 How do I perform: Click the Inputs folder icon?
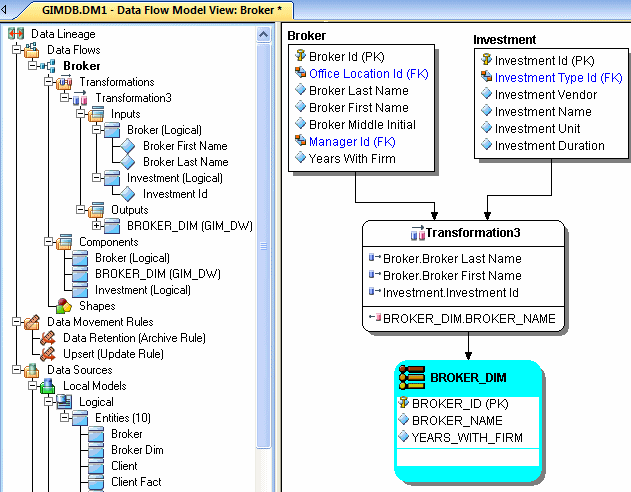(96, 114)
